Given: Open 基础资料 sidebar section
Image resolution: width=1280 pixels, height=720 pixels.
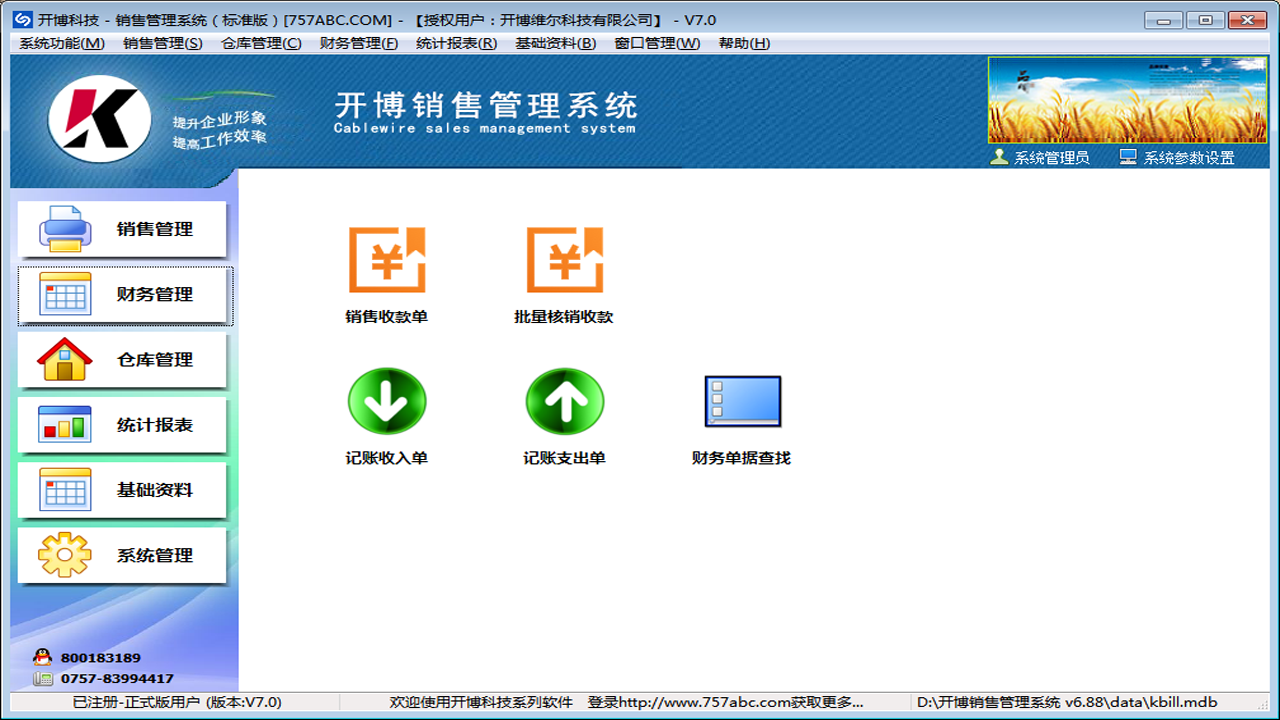Looking at the screenshot, I should [x=122, y=490].
